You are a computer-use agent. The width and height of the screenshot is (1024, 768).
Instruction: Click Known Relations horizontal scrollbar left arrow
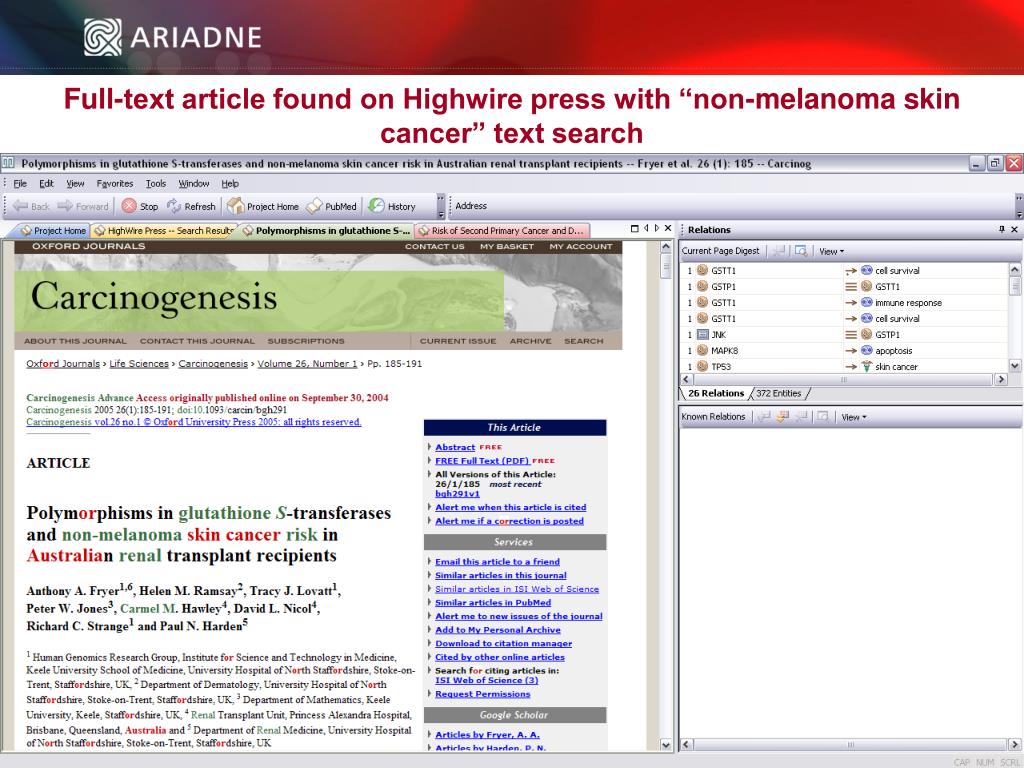coord(686,744)
